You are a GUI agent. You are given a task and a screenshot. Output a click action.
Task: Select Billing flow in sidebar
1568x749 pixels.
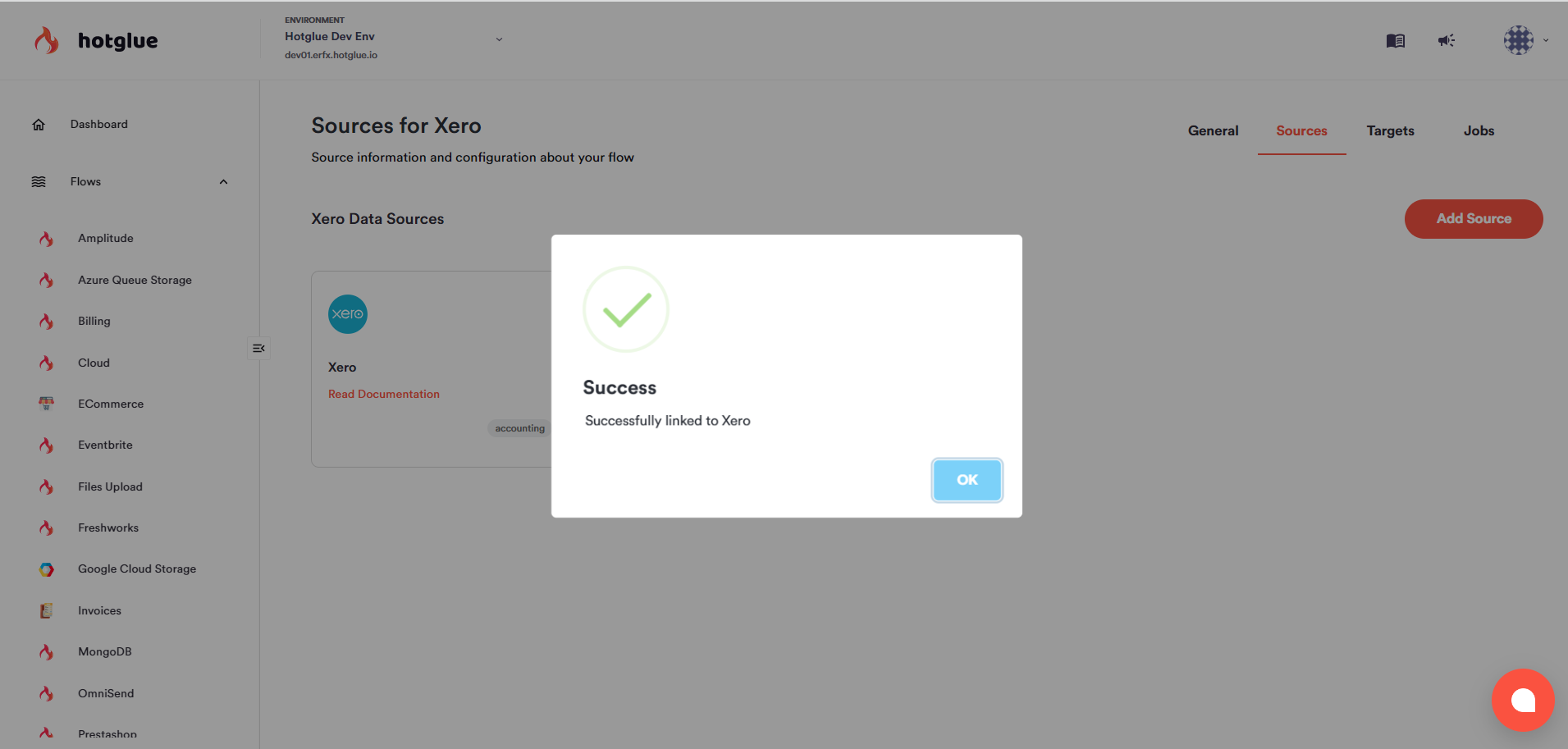coord(94,322)
